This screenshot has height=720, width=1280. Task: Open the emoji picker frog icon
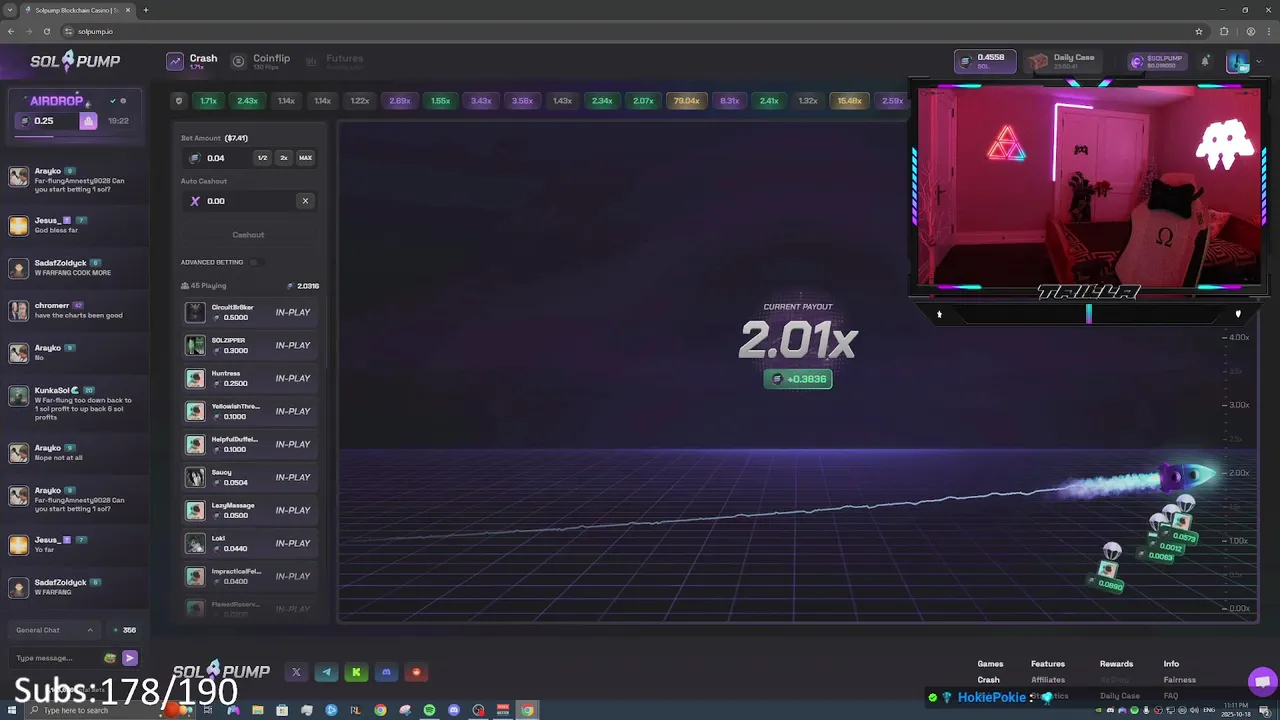tap(110, 658)
